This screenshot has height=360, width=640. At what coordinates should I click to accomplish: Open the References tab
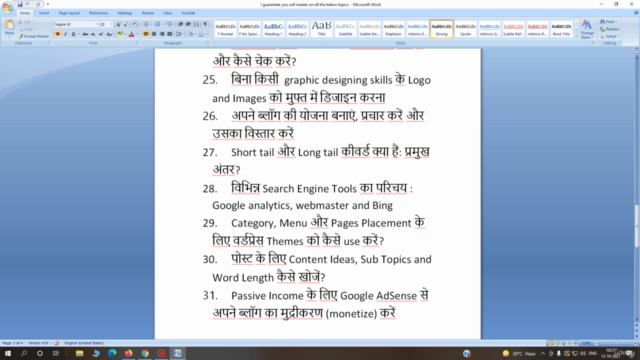(98, 13)
